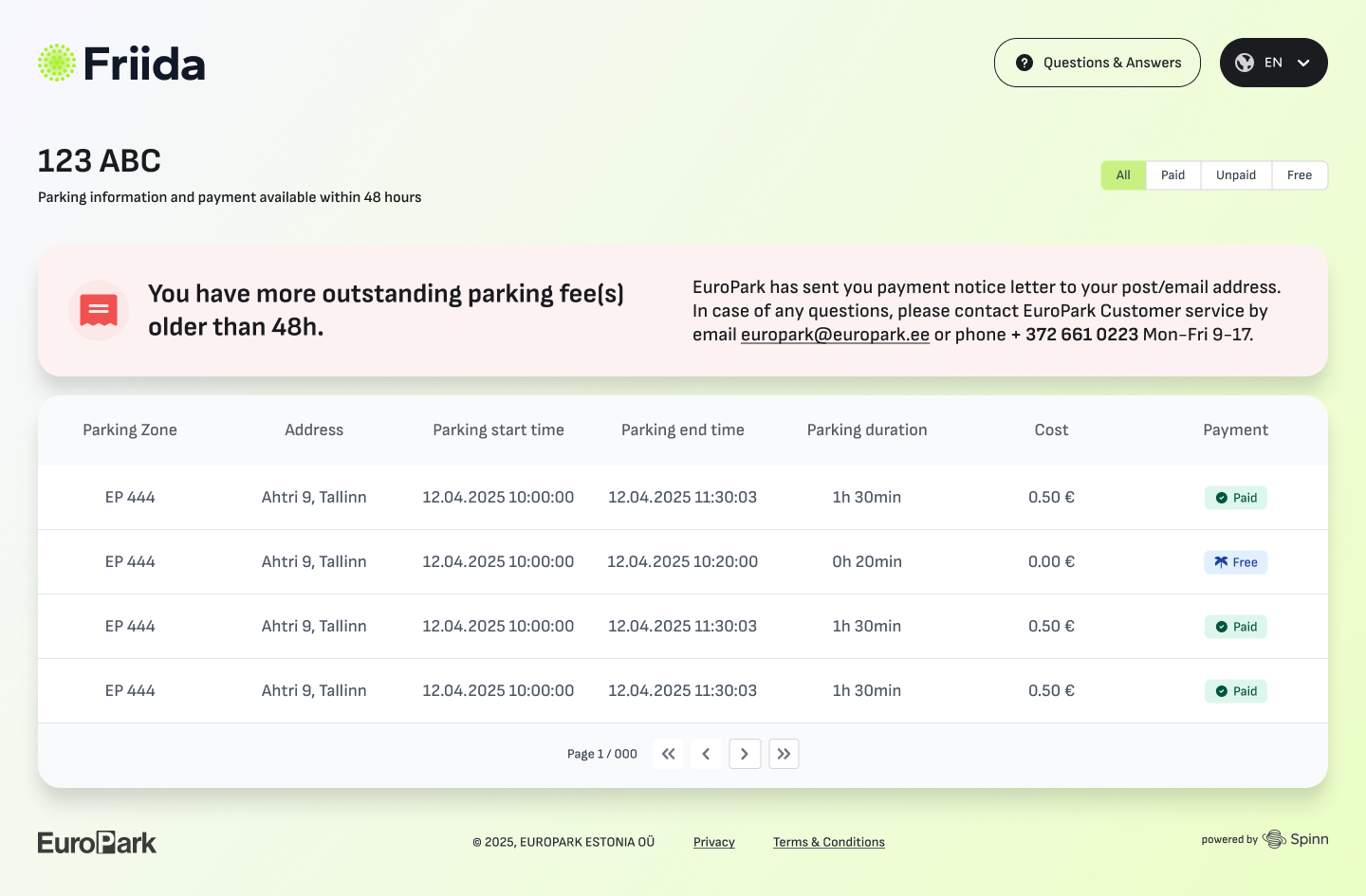This screenshot has width=1366, height=896.
Task: Click the EuroPark logo in footer
Action: pyautogui.click(x=97, y=842)
